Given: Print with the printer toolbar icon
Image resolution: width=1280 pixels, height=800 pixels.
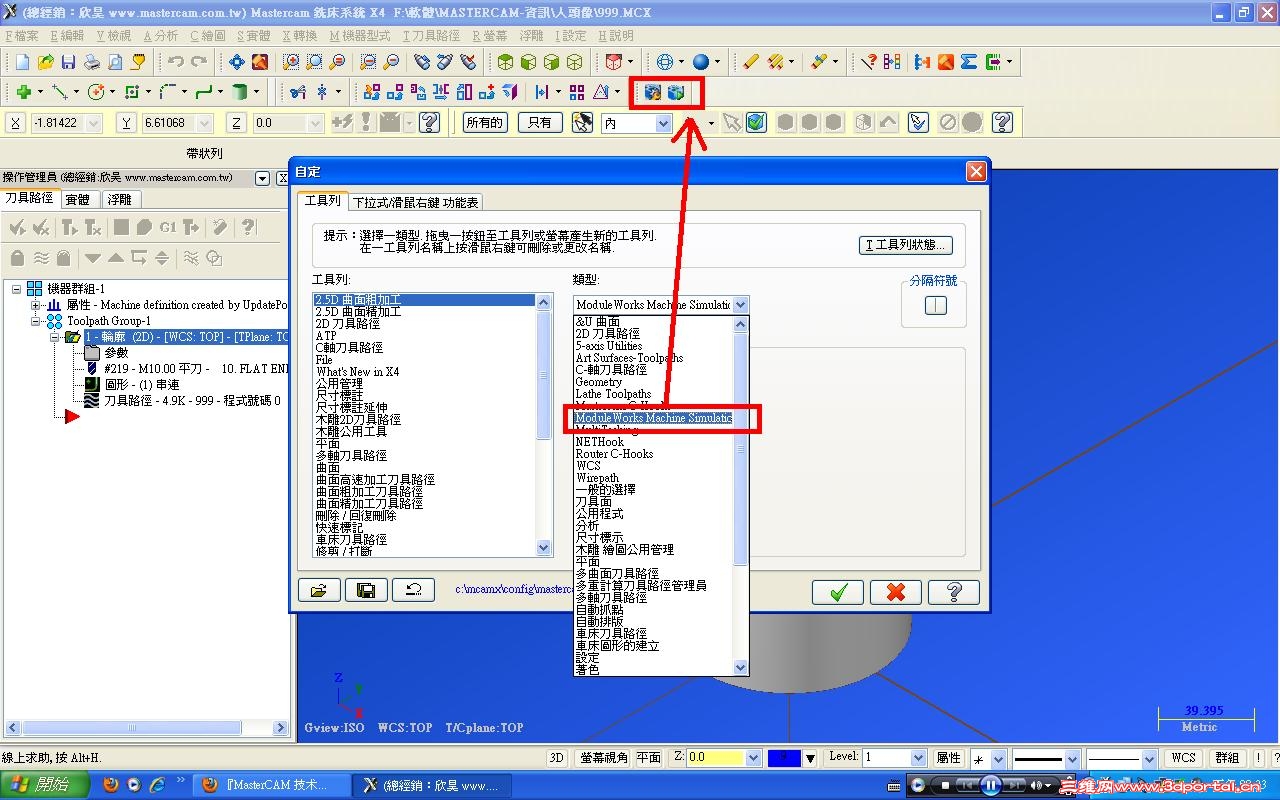Looking at the screenshot, I should [x=92, y=62].
